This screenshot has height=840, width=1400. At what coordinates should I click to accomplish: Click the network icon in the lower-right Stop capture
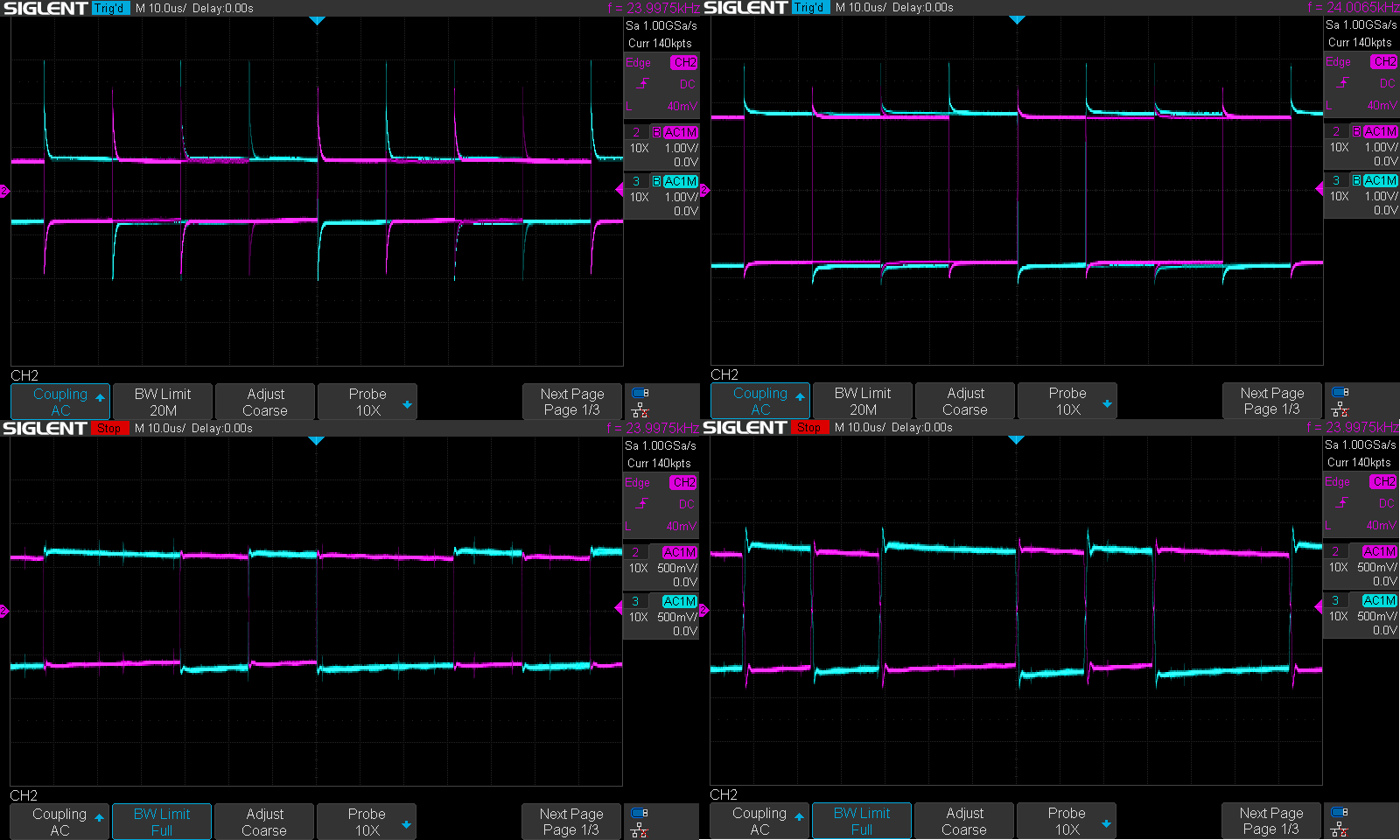[x=1339, y=829]
